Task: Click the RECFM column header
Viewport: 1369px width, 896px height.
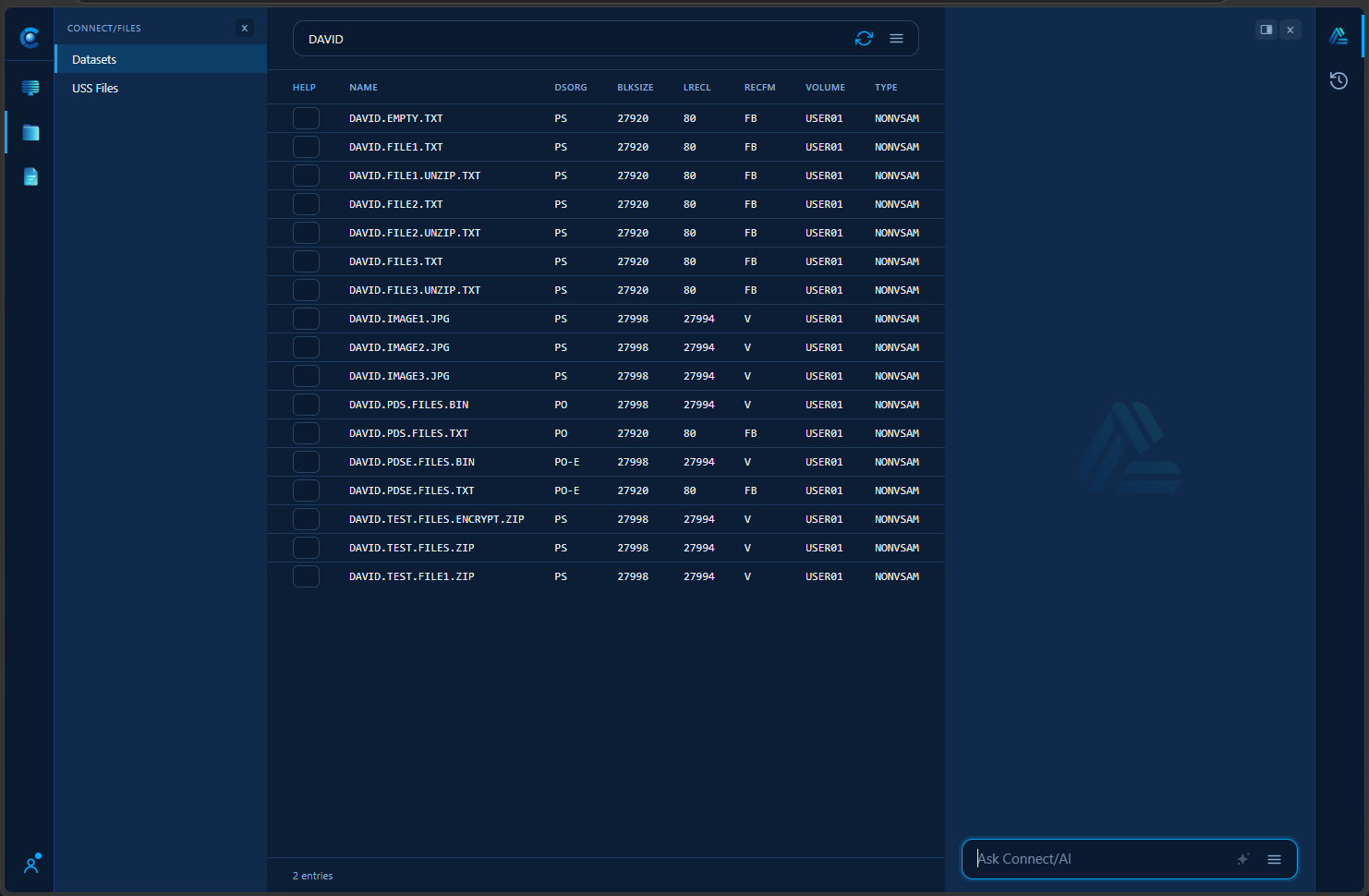Action: 760,88
